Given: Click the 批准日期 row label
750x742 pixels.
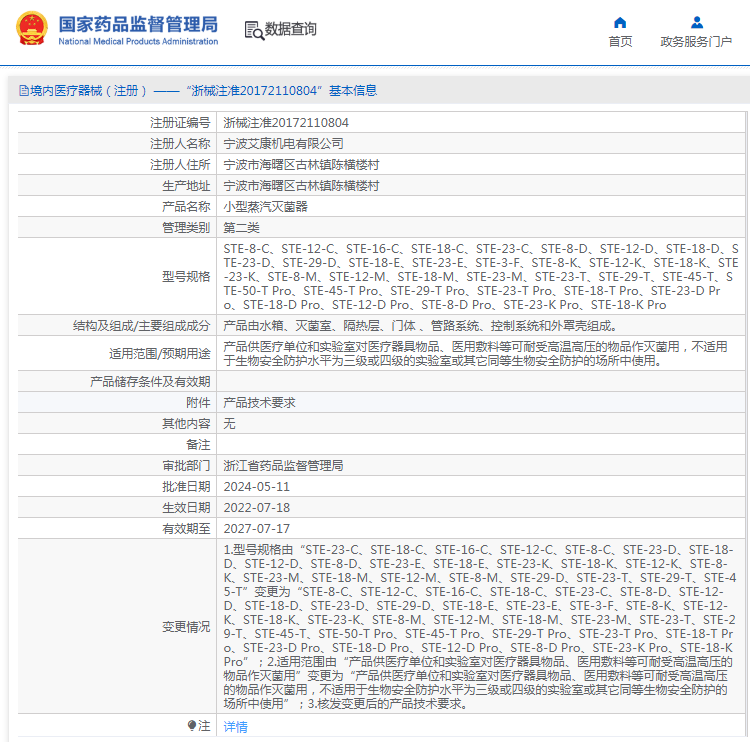Looking at the screenshot, I should (x=186, y=487).
